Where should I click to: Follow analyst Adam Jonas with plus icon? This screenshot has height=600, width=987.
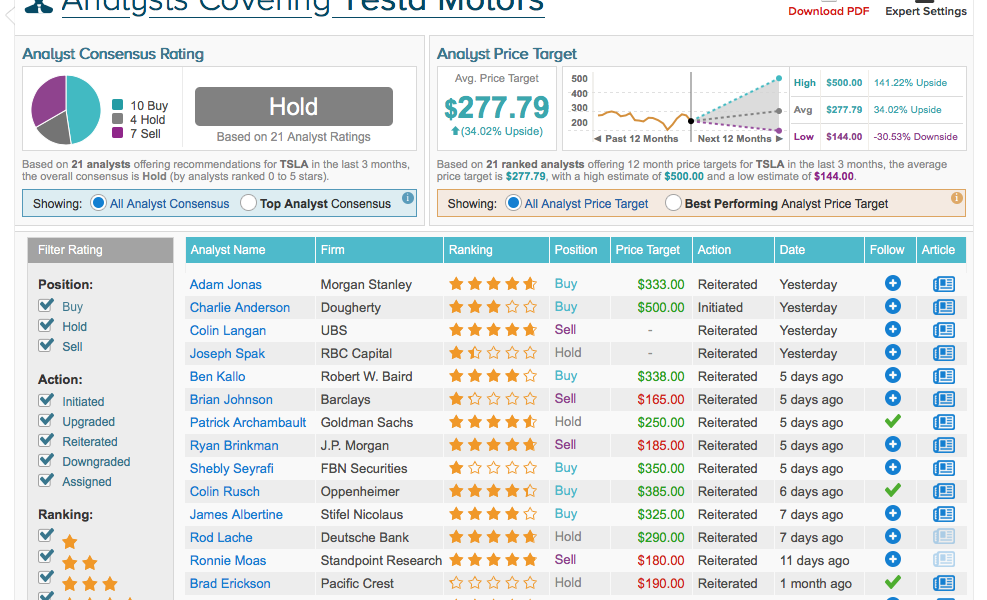click(x=893, y=284)
